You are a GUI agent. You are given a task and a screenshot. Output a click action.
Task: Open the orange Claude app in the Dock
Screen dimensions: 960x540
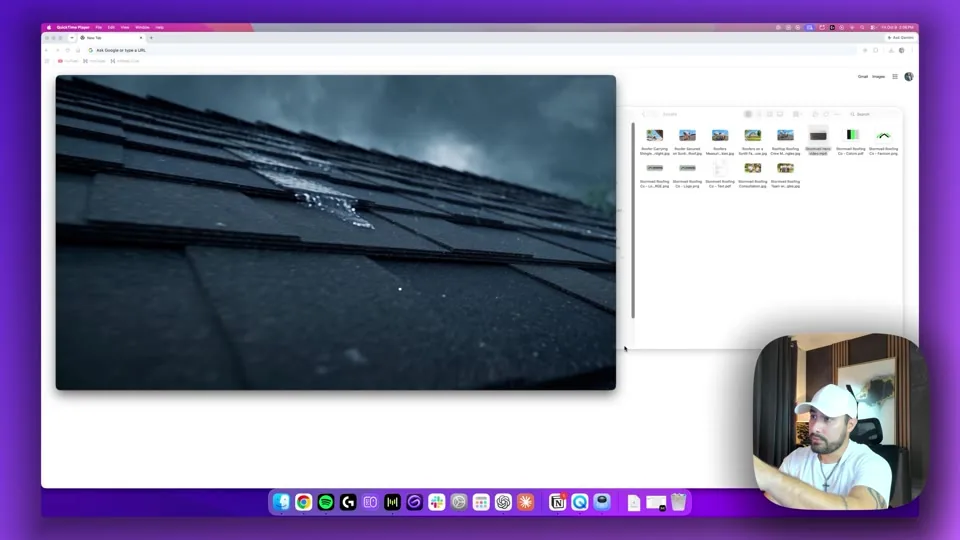[525, 502]
